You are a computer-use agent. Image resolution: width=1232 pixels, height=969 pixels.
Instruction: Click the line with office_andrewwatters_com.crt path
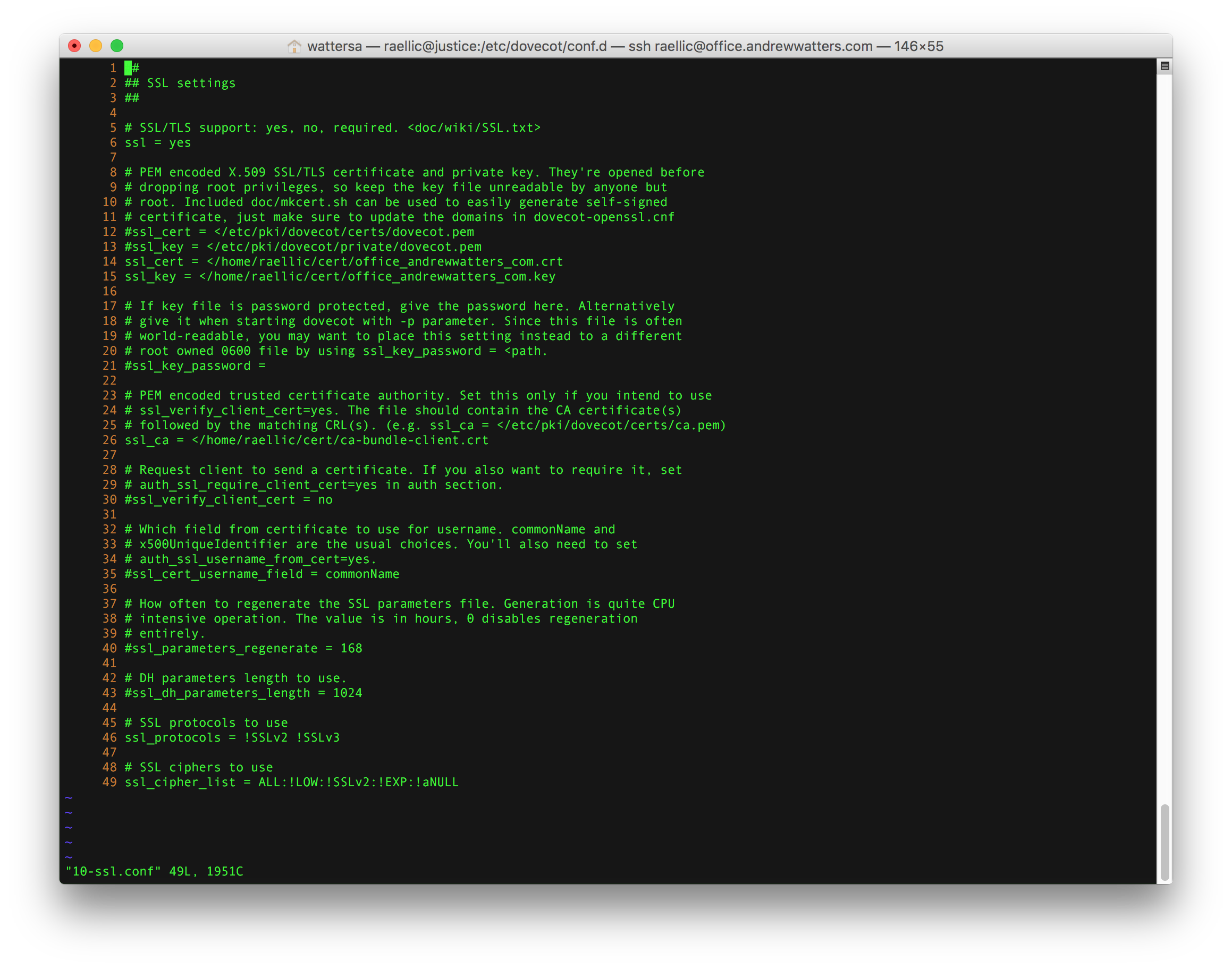(344, 262)
